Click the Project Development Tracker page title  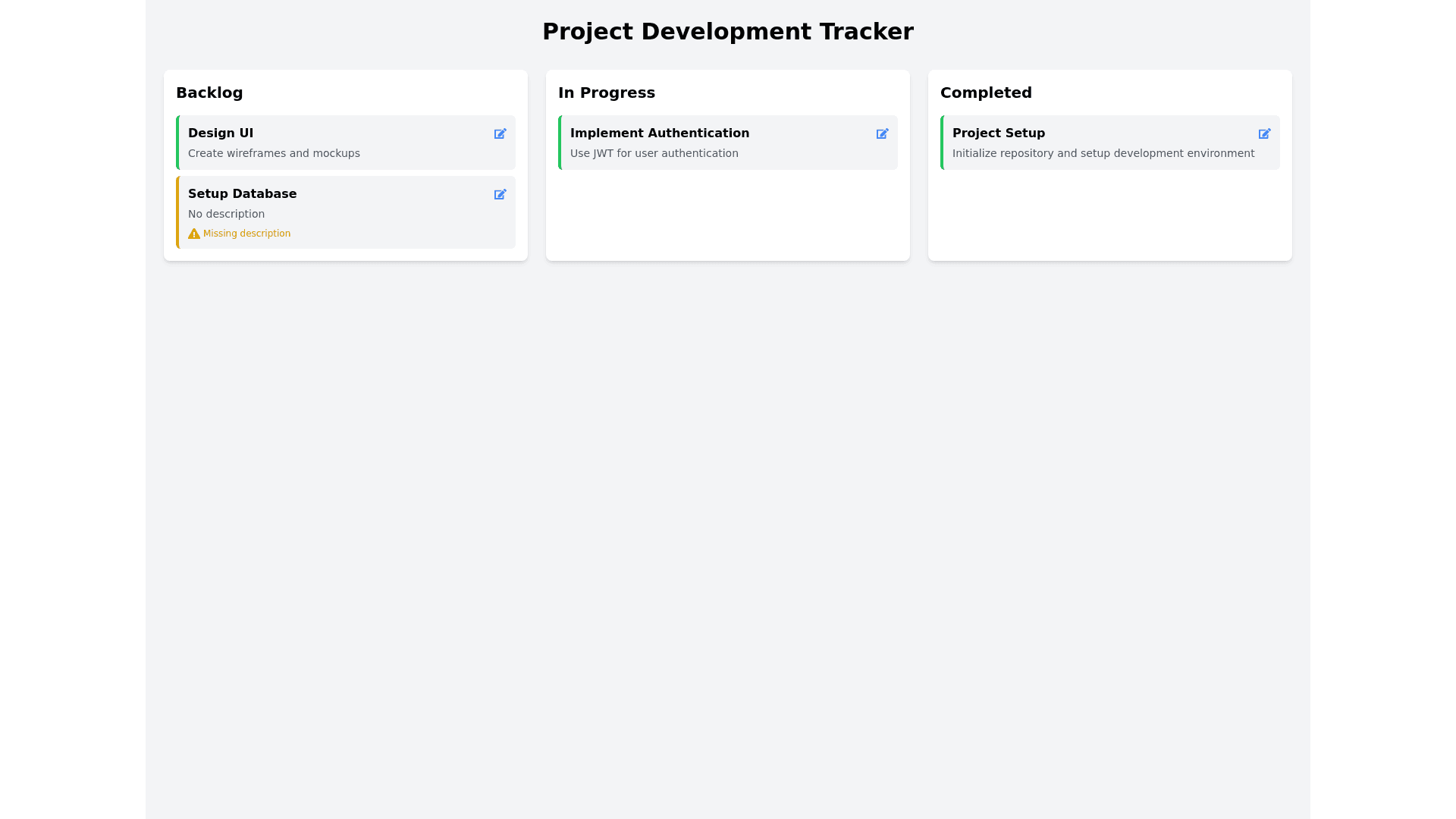coord(727,32)
